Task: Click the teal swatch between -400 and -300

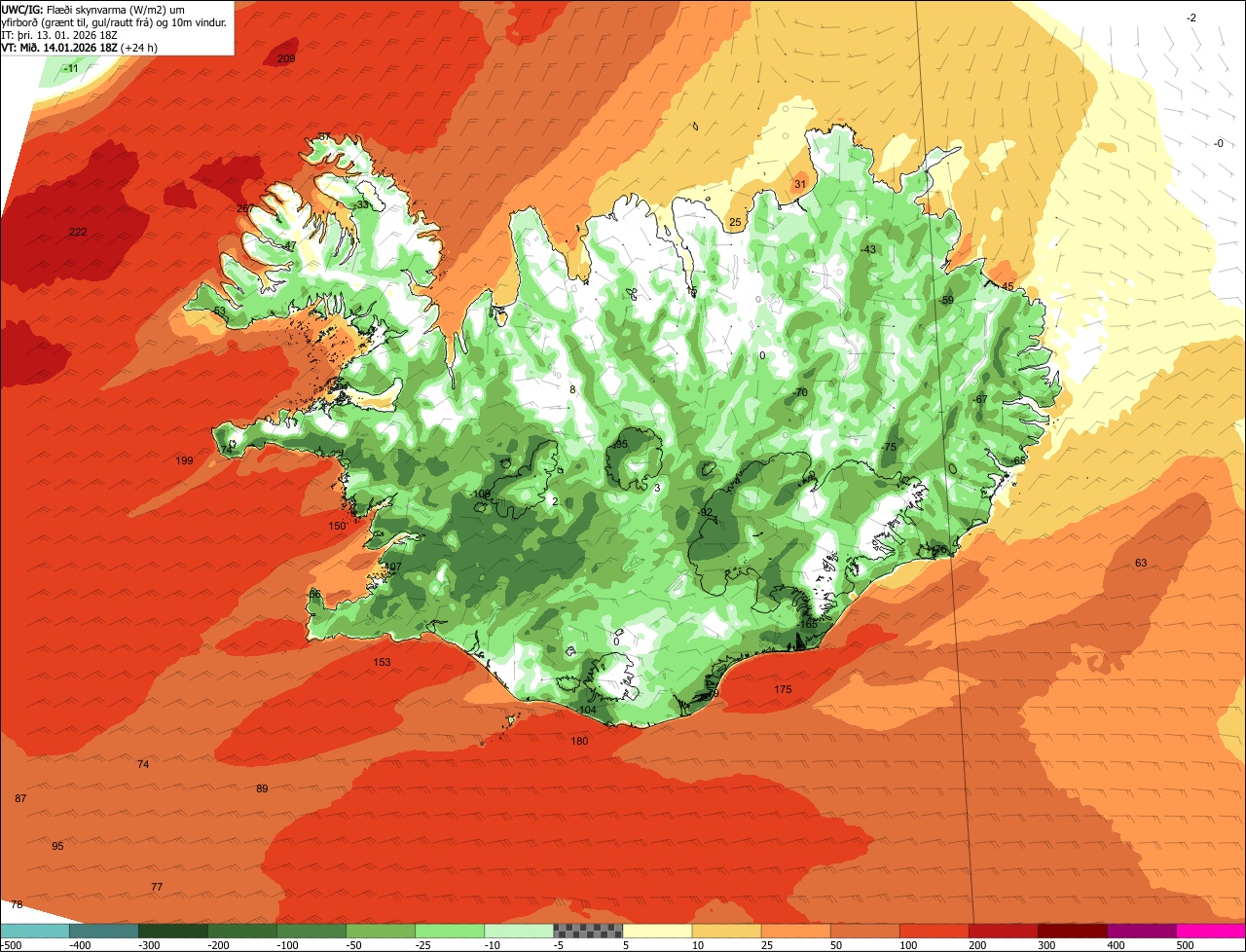Action: [x=104, y=931]
